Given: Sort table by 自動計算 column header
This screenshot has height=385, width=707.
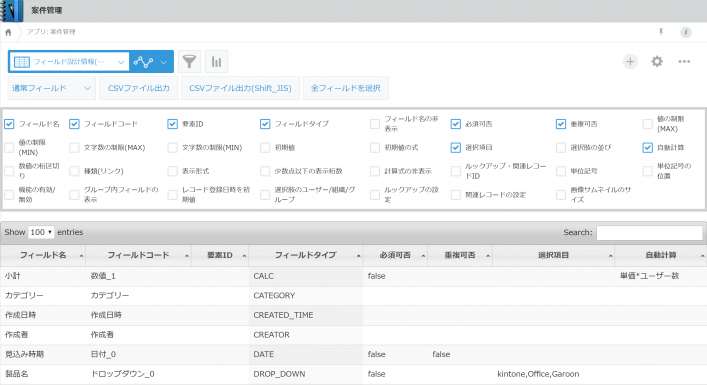Looking at the screenshot, I should tap(661, 256).
